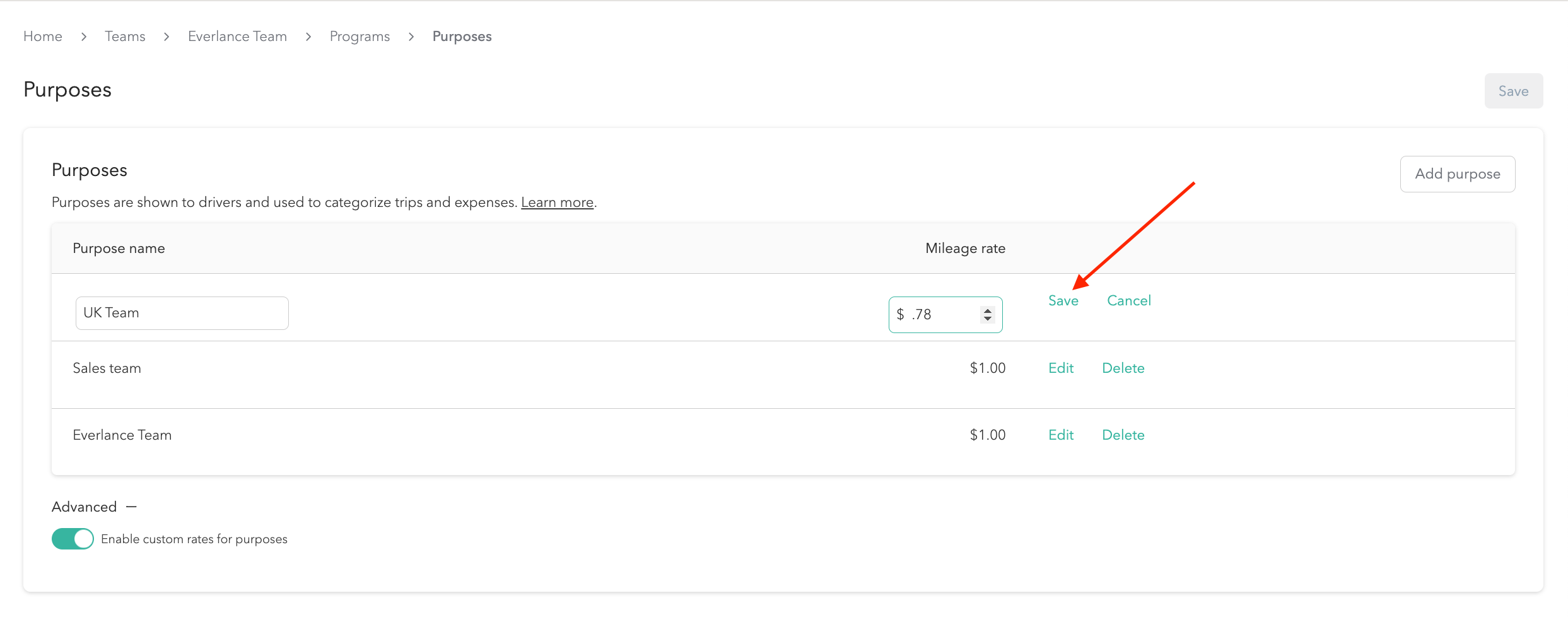1568x617 pixels.
Task: Edit the Sales team purpose
Action: (1061, 368)
